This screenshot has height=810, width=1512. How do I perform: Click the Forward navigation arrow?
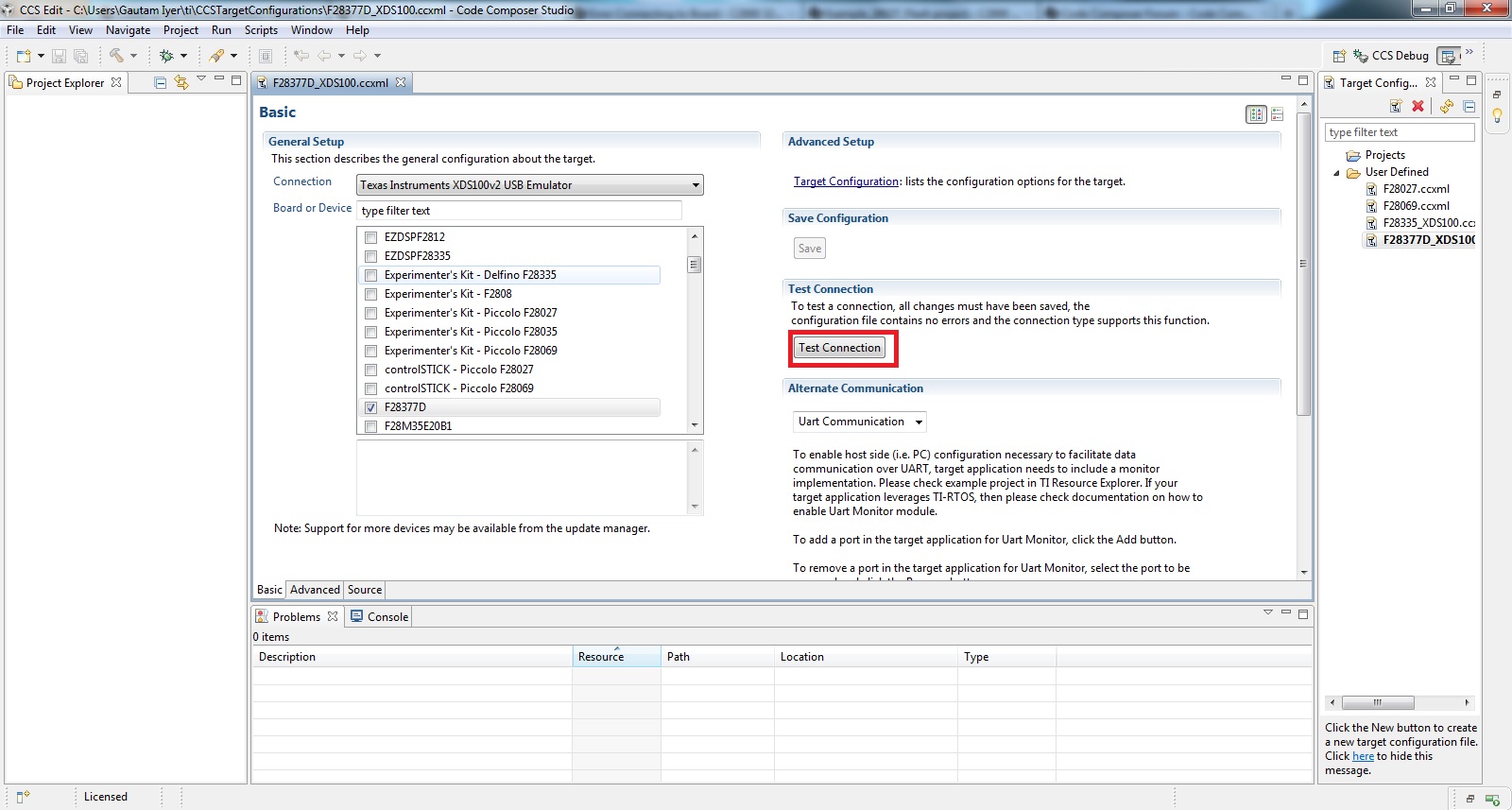tap(359, 56)
